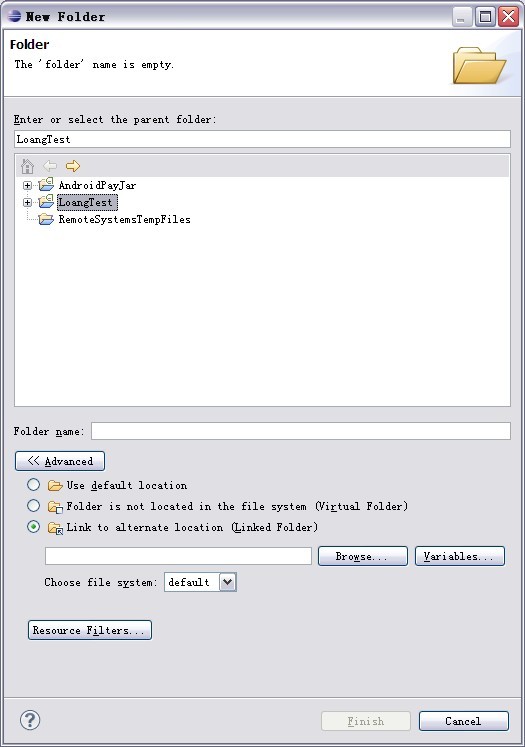This screenshot has height=747, width=525.
Task: Expand the AndroidPayJar tree node
Action: click(28, 185)
